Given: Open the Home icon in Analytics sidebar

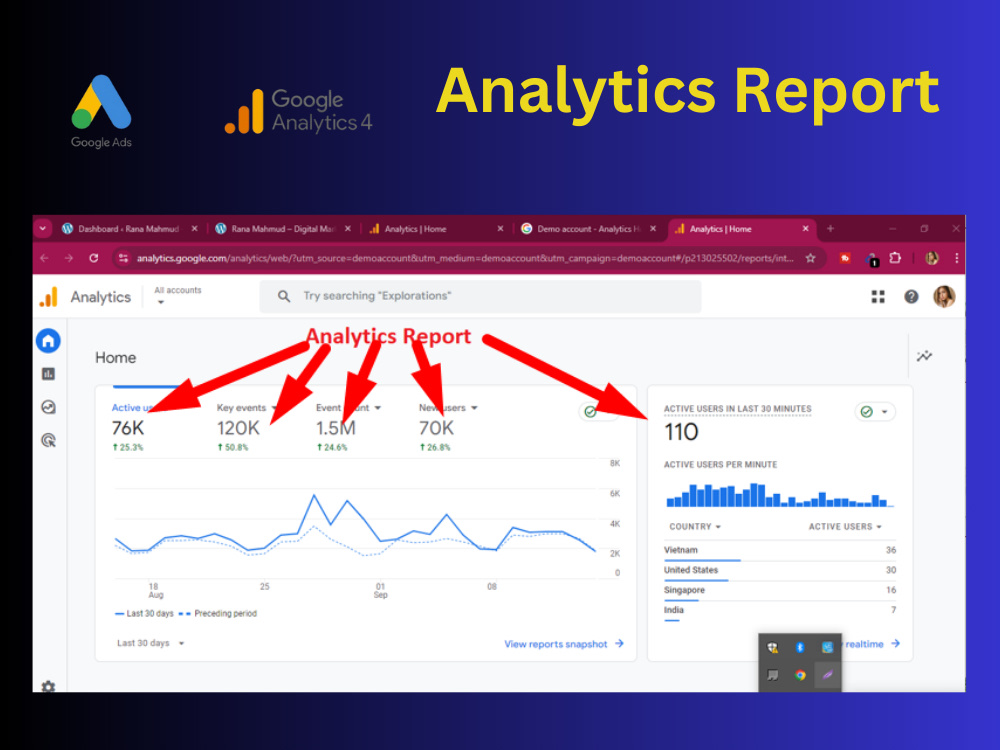Looking at the screenshot, I should [x=48, y=341].
